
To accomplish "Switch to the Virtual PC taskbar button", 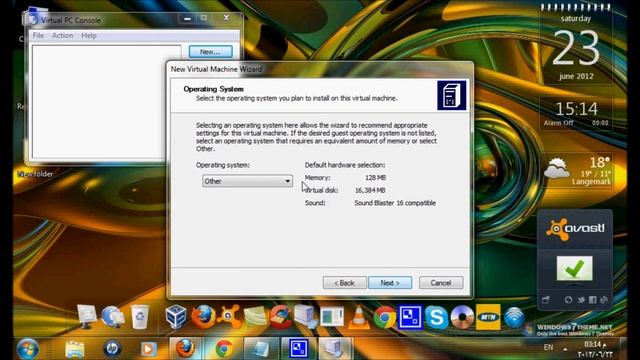I will pos(298,349).
